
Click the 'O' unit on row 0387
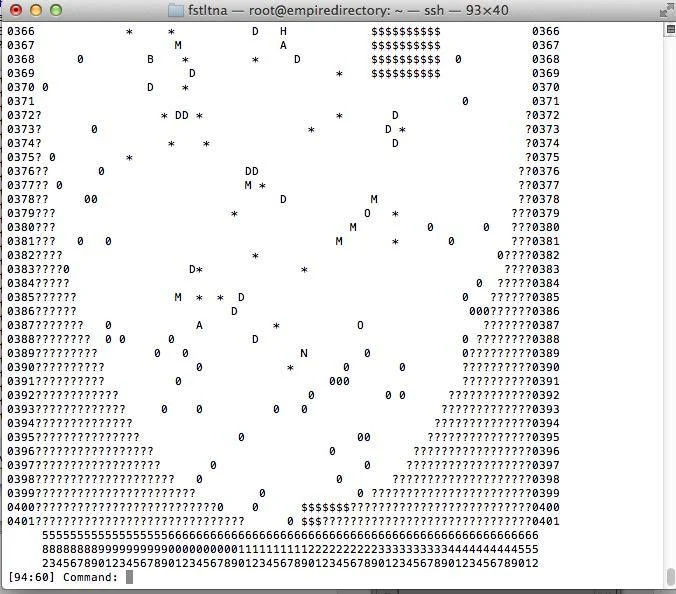pos(360,325)
